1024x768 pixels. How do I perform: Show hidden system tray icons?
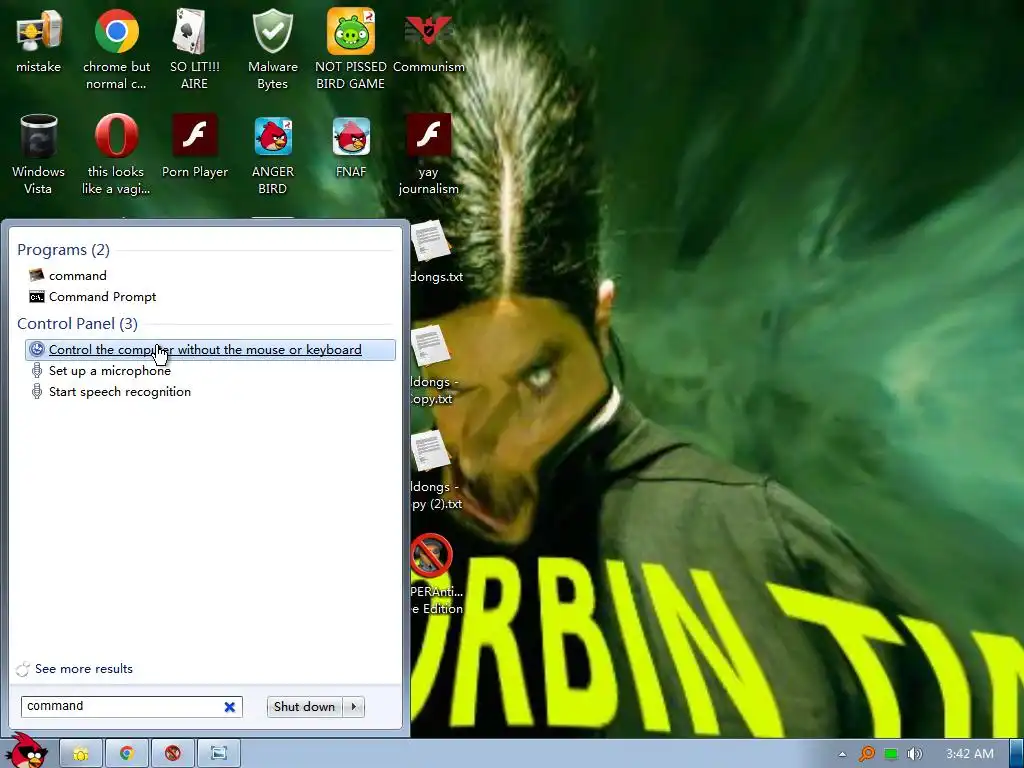click(x=842, y=754)
